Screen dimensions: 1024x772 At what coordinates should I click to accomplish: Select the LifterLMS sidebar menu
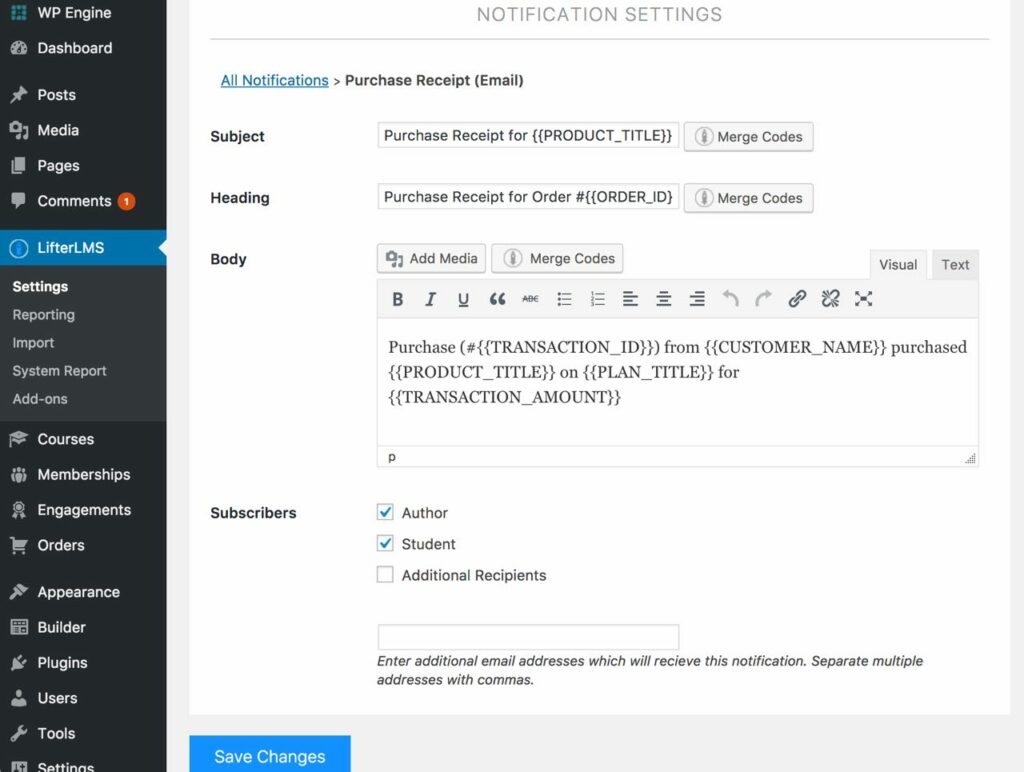(83, 248)
